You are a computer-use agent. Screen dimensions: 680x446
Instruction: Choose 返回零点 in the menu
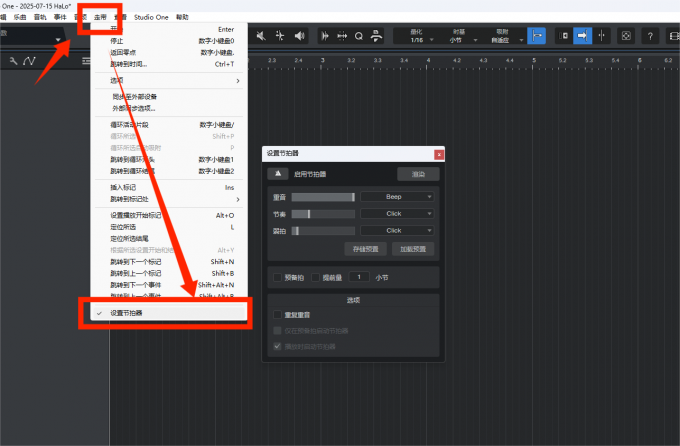point(169,52)
